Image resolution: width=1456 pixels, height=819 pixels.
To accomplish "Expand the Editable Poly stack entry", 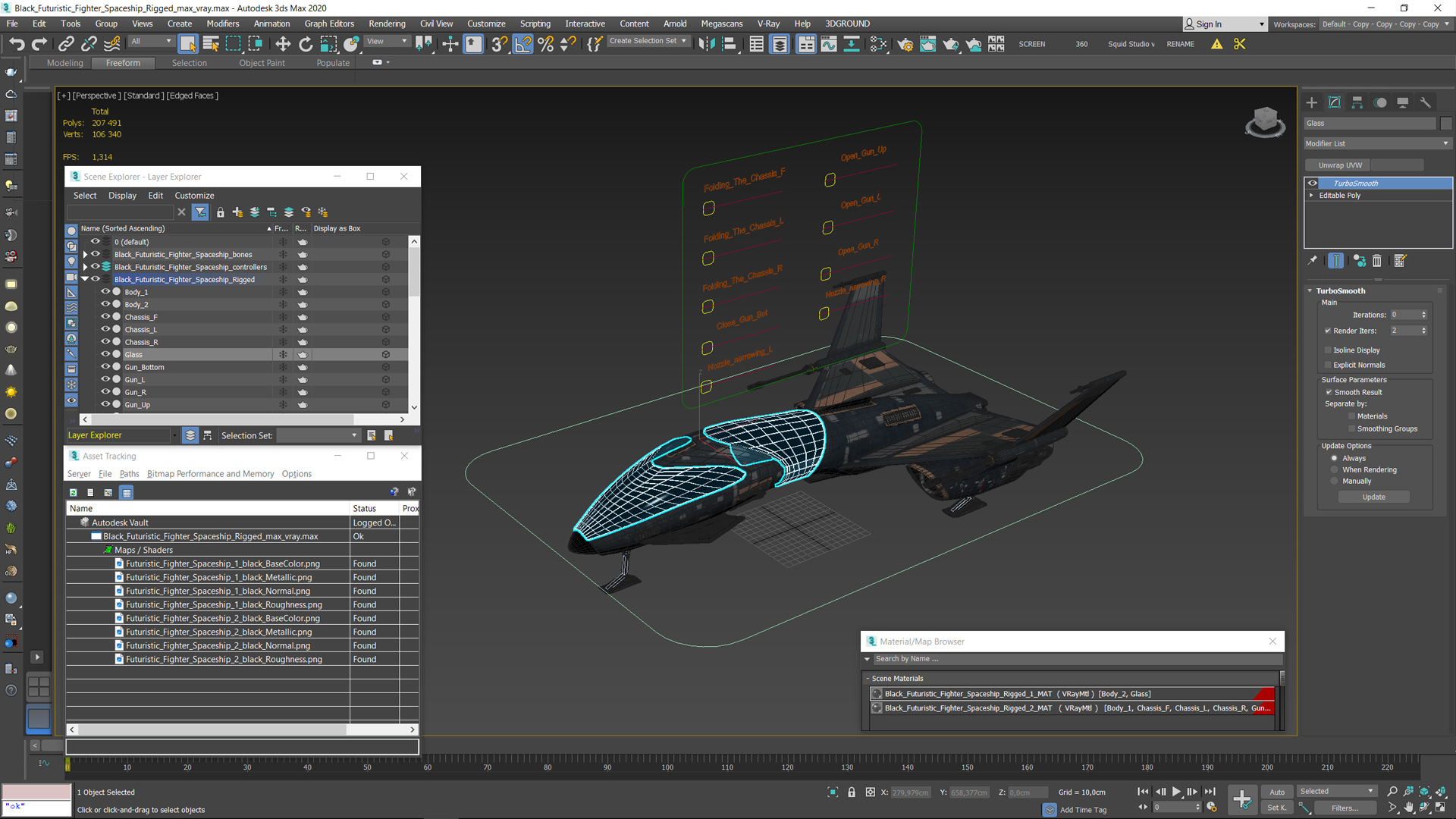I will pyautogui.click(x=1311, y=196).
